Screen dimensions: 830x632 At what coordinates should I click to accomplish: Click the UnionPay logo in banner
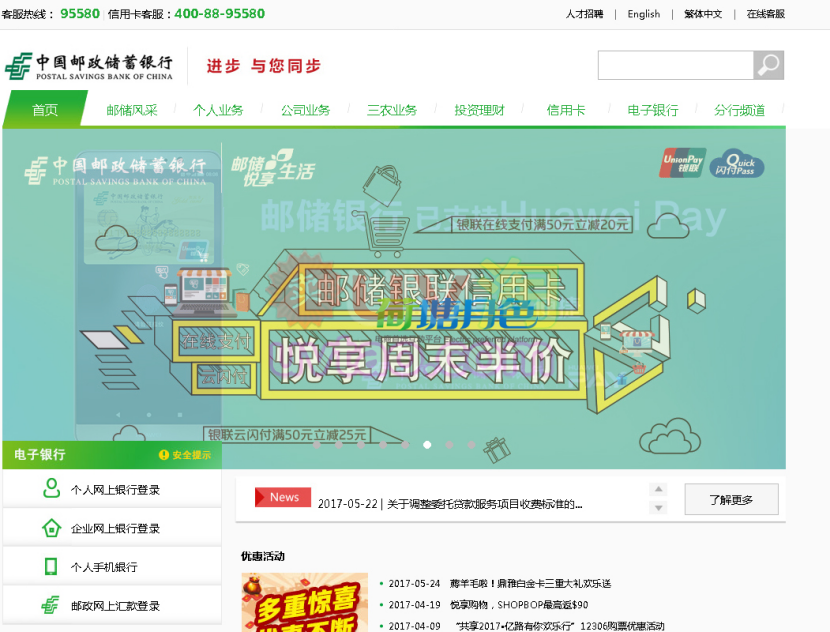[682, 162]
